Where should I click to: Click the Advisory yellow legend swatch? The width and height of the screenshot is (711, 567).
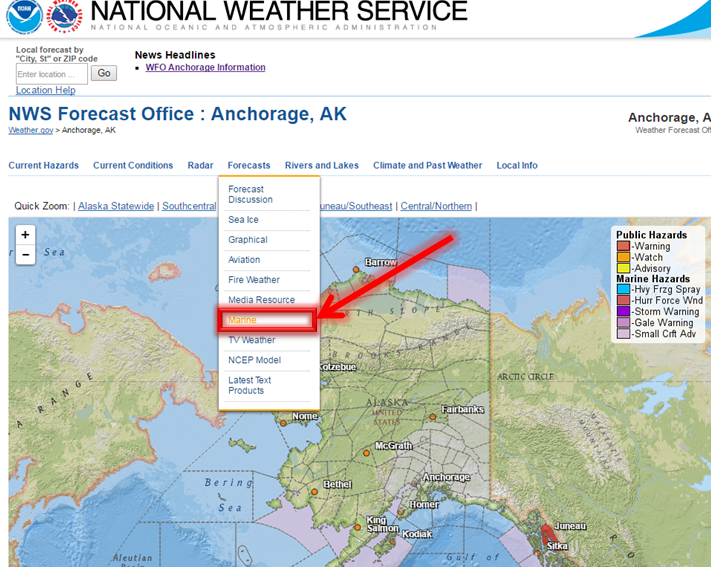623,268
